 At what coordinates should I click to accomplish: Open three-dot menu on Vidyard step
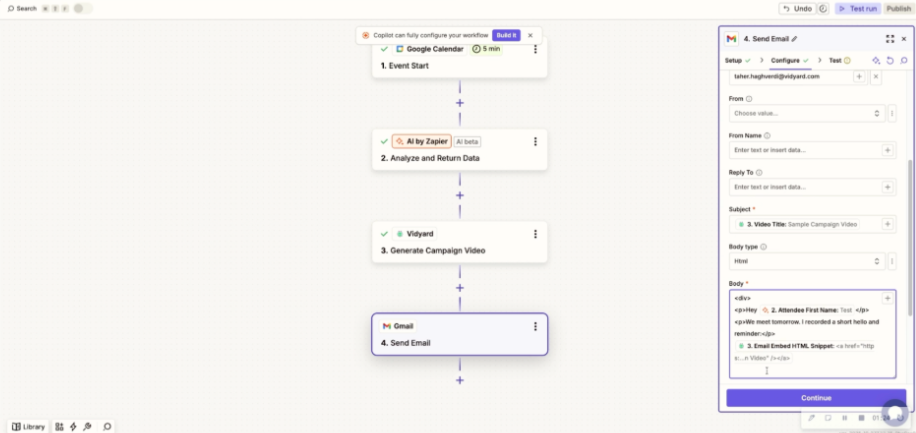[536, 234]
